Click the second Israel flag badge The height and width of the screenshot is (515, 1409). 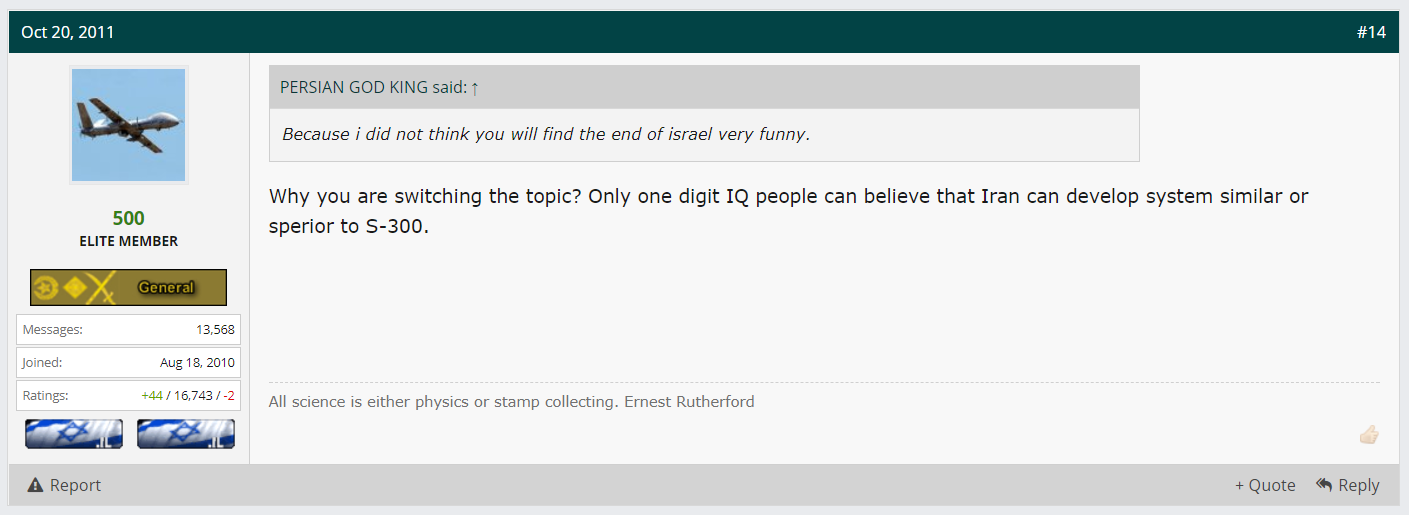coord(186,434)
